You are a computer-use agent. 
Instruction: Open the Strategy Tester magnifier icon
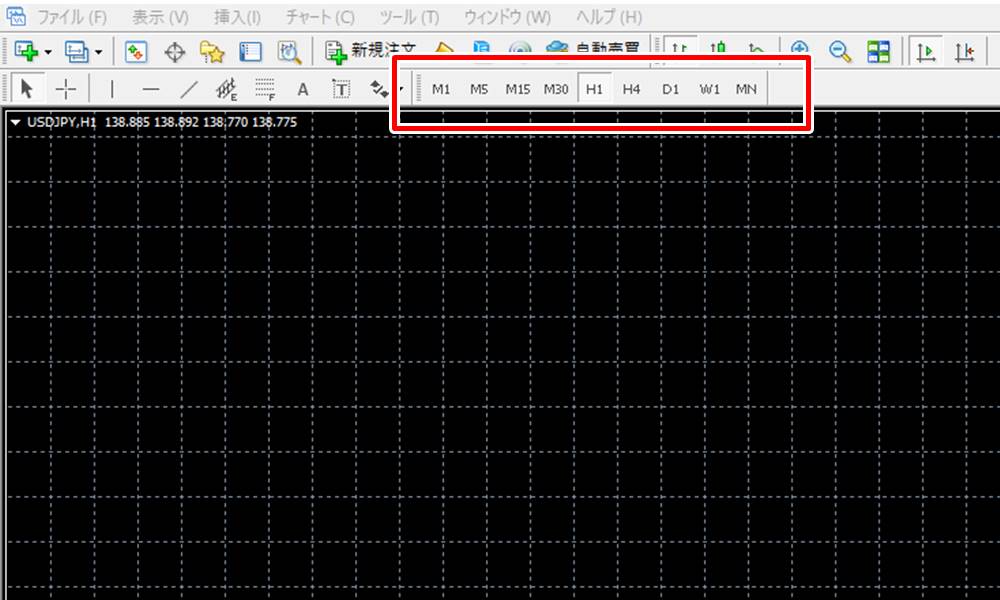[289, 51]
